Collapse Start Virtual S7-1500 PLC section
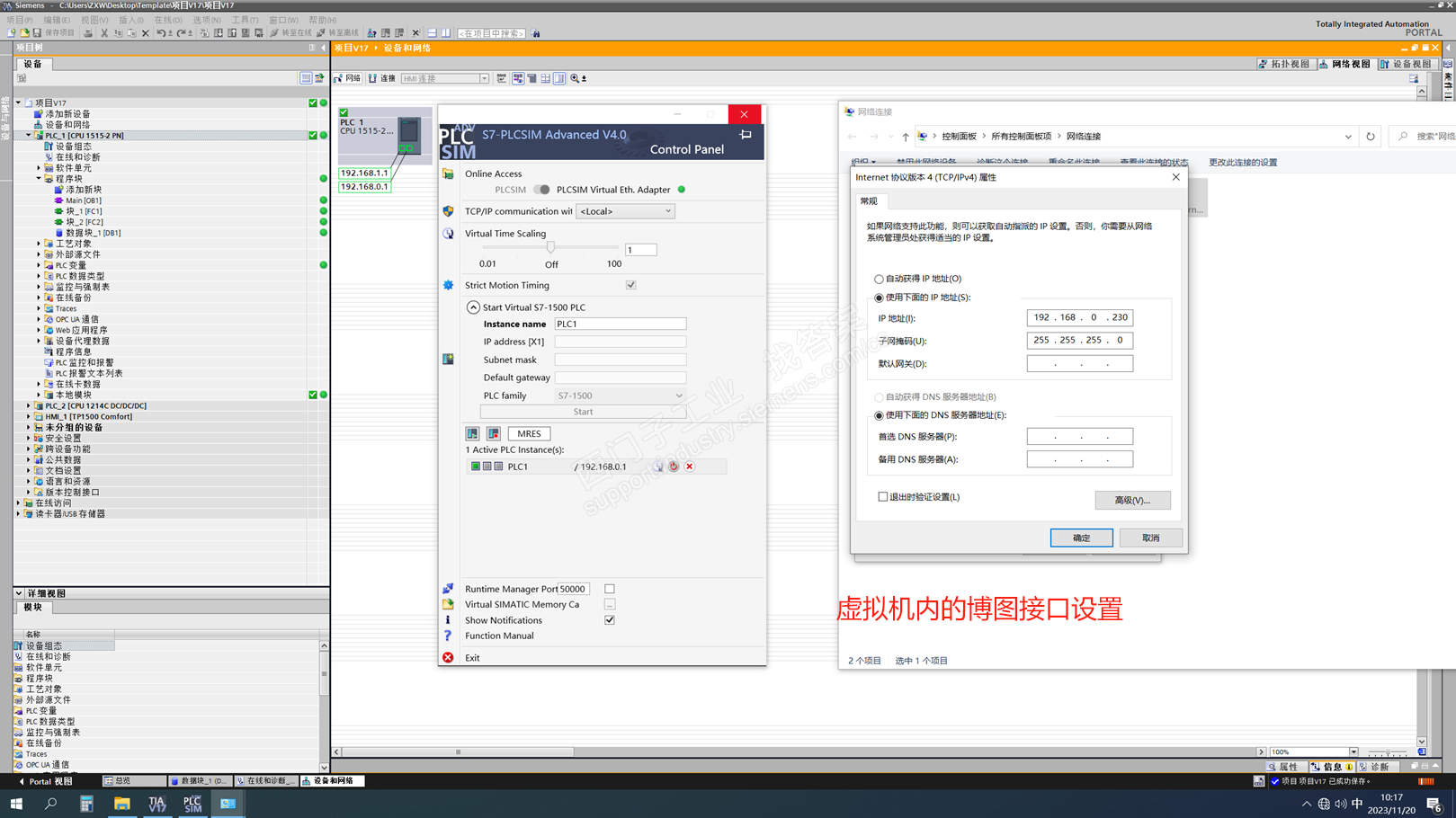Viewport: 1456px width, 818px height. click(x=473, y=307)
